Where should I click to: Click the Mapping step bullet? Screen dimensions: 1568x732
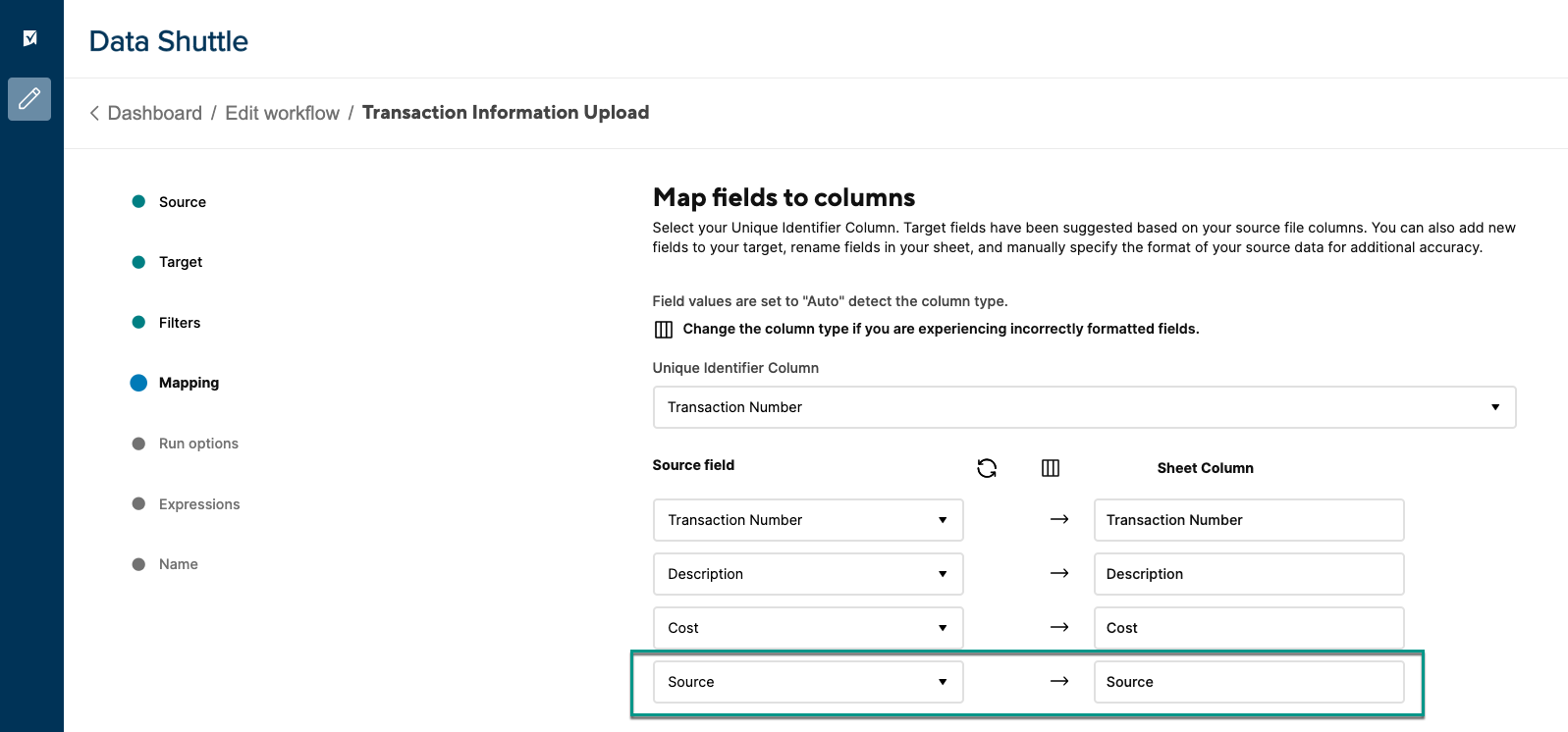[x=138, y=383]
